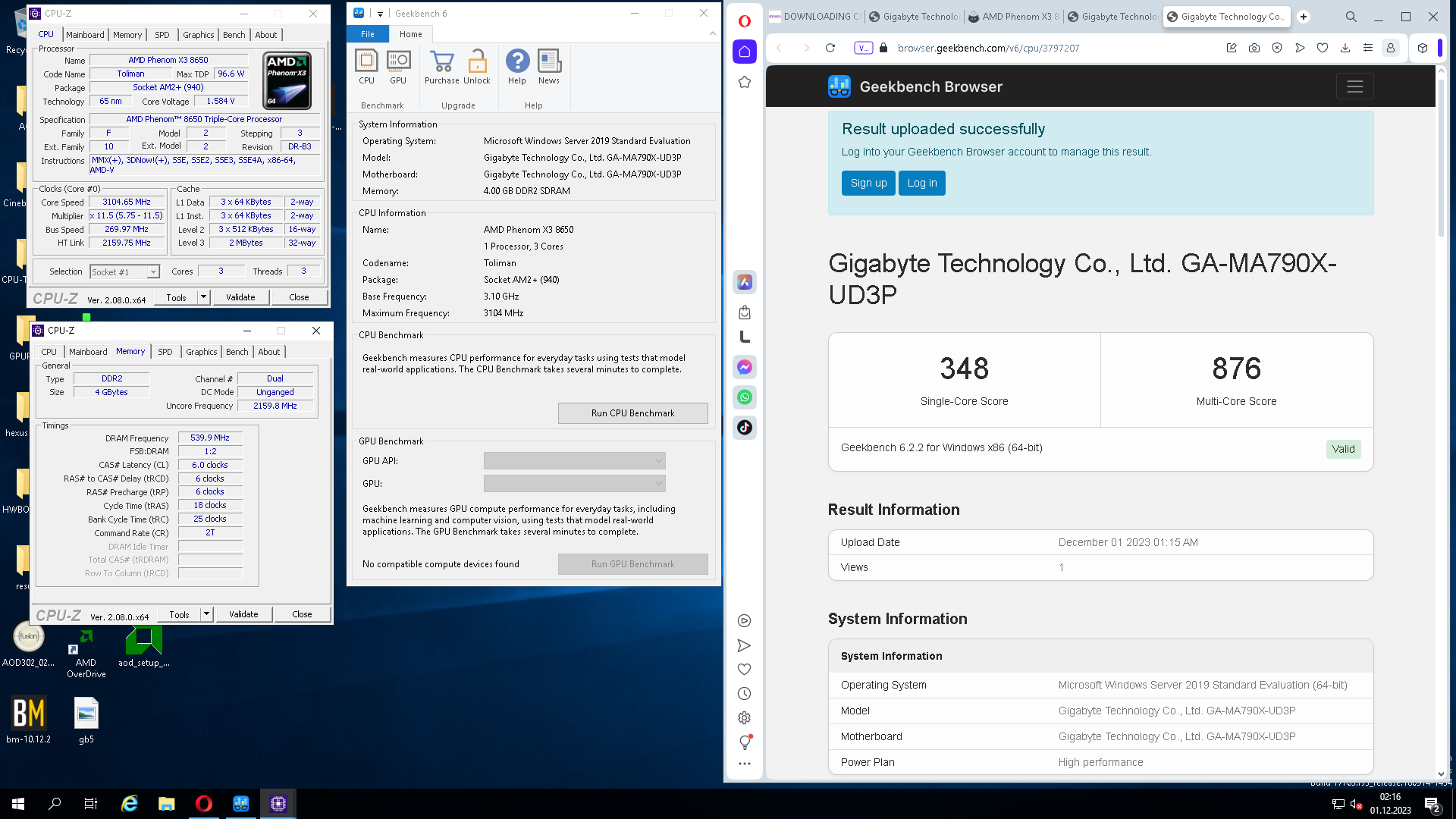Switch to SPD tab in top CPU-Z
1456x819 pixels.
coord(162,35)
